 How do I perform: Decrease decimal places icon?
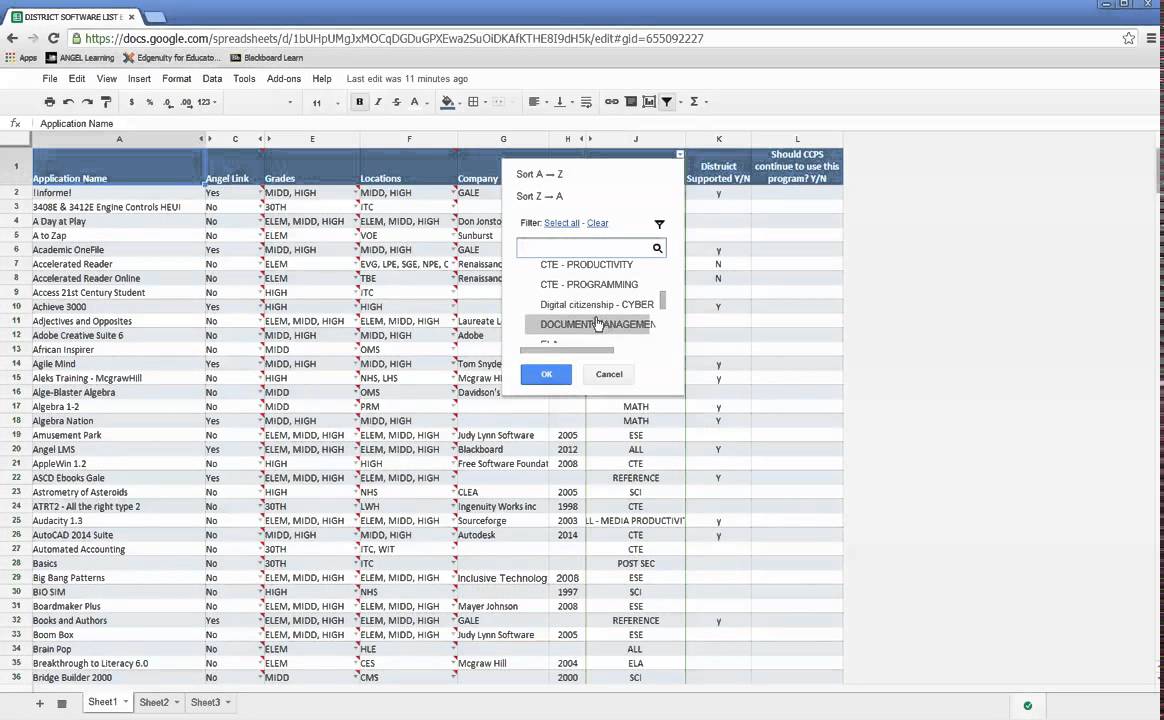click(x=168, y=102)
